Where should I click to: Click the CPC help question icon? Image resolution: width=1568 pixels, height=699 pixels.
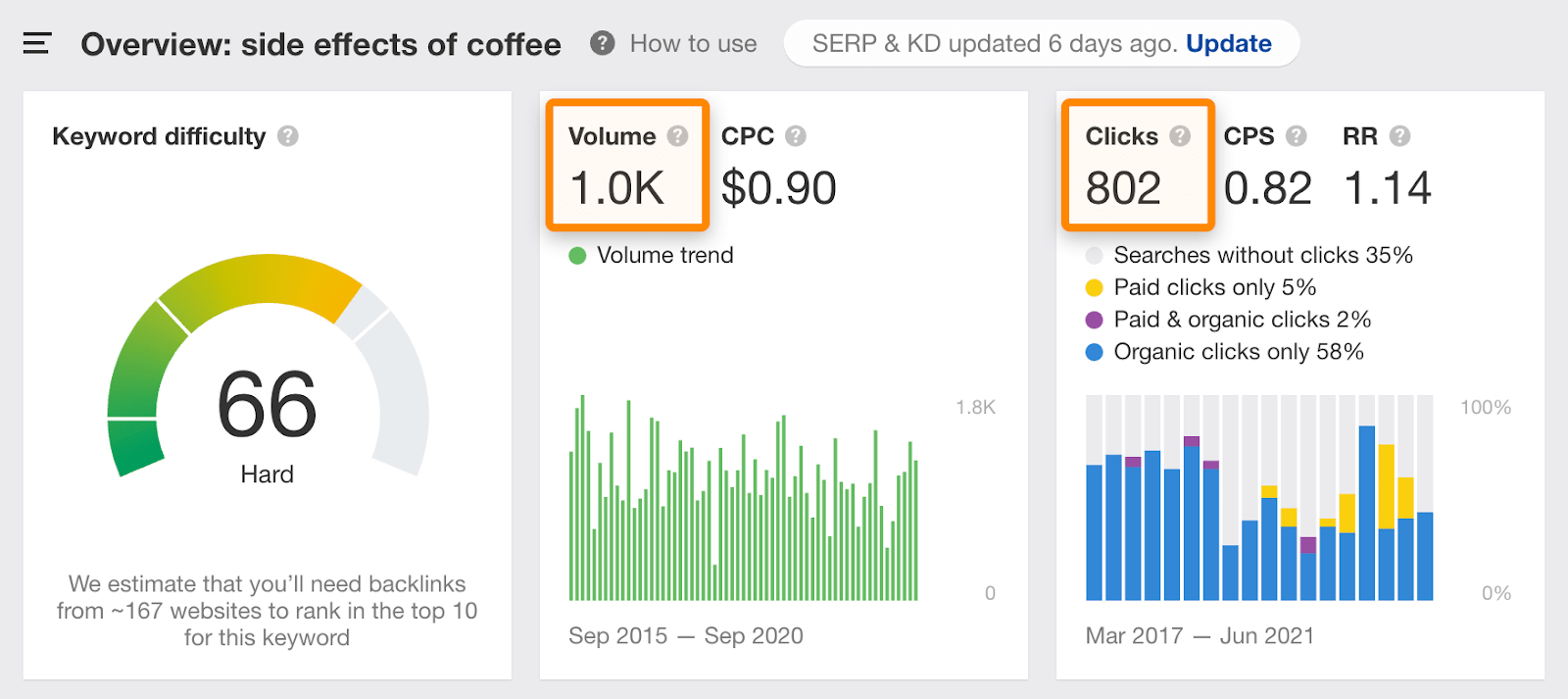pos(796,136)
